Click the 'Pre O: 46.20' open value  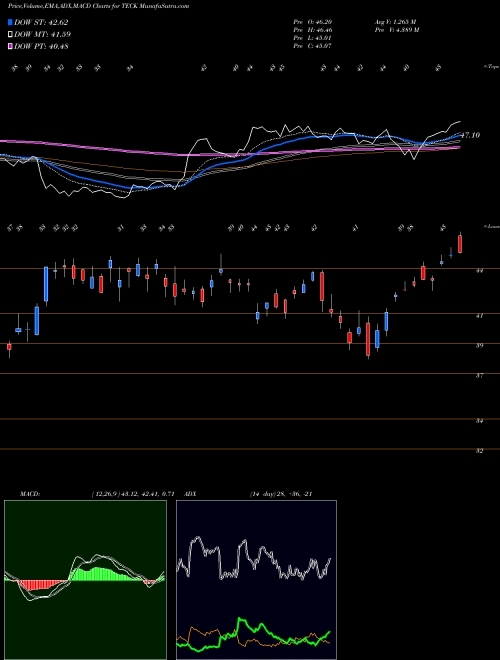click(313, 22)
